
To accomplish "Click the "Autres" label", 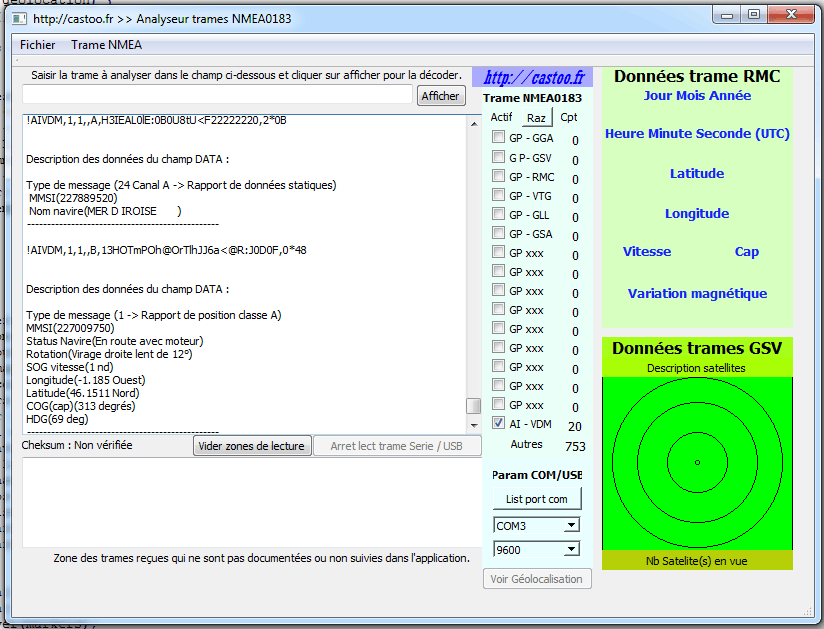I will pyautogui.click(x=526, y=445).
